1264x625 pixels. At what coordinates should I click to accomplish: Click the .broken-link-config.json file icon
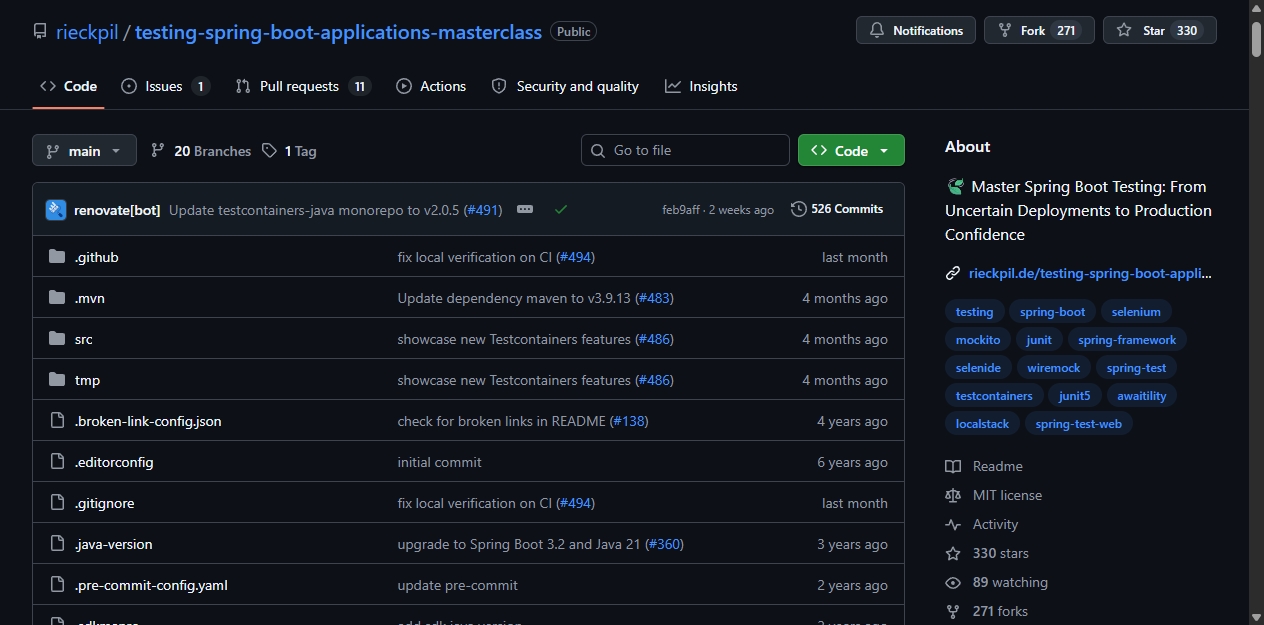pos(57,421)
